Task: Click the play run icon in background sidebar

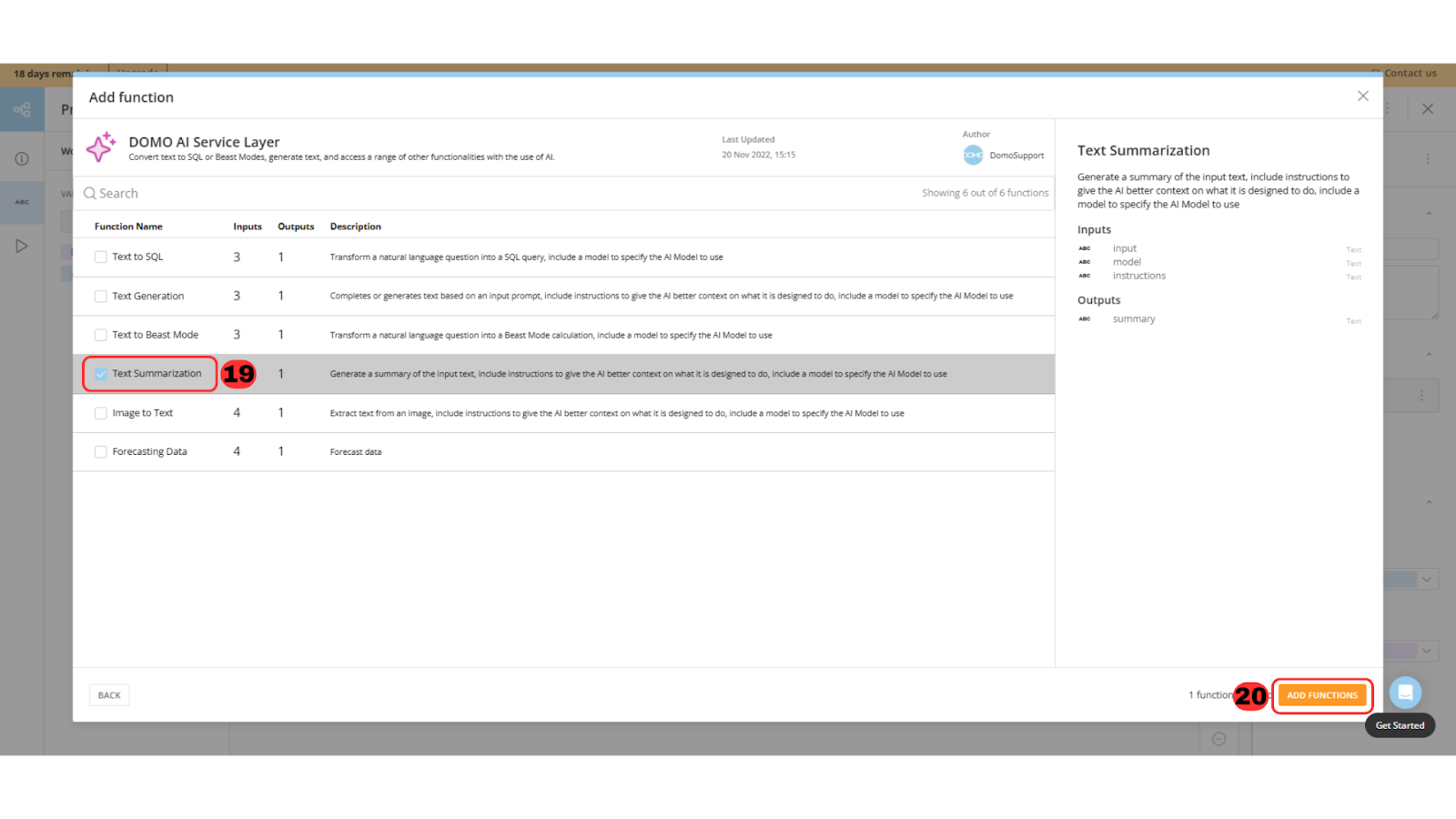Action: coord(22,247)
